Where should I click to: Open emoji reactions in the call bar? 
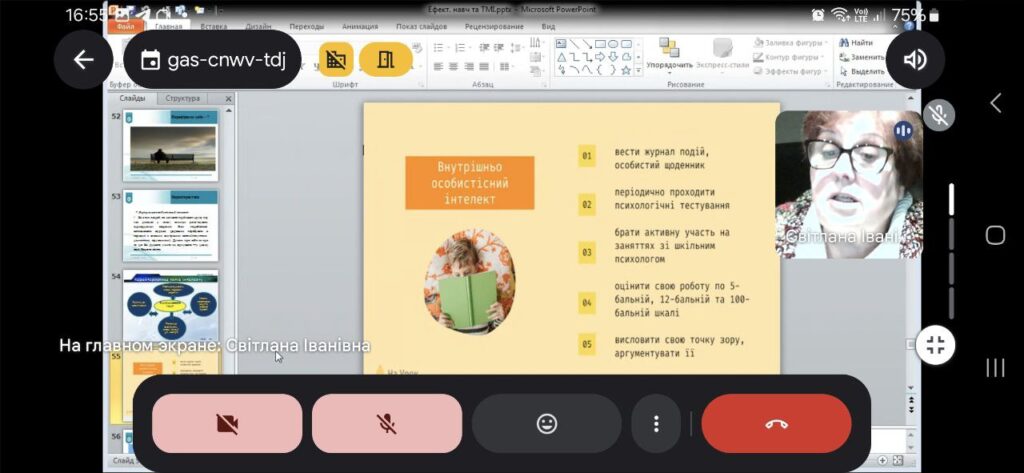coord(546,423)
